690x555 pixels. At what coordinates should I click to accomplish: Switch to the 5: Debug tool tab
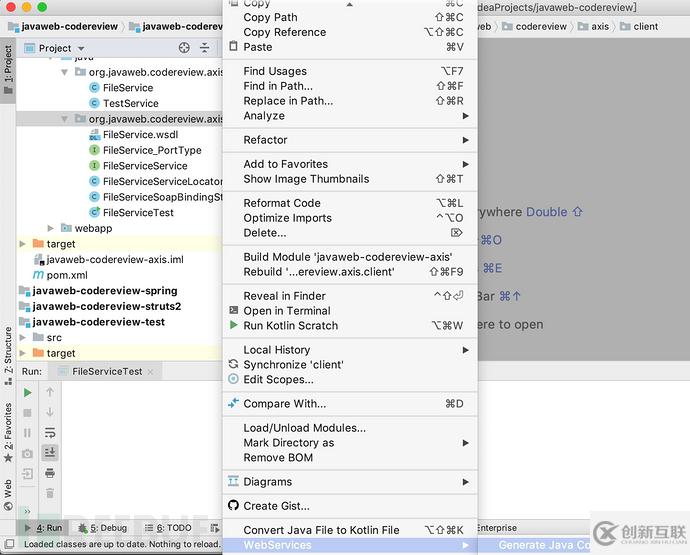tap(103, 528)
